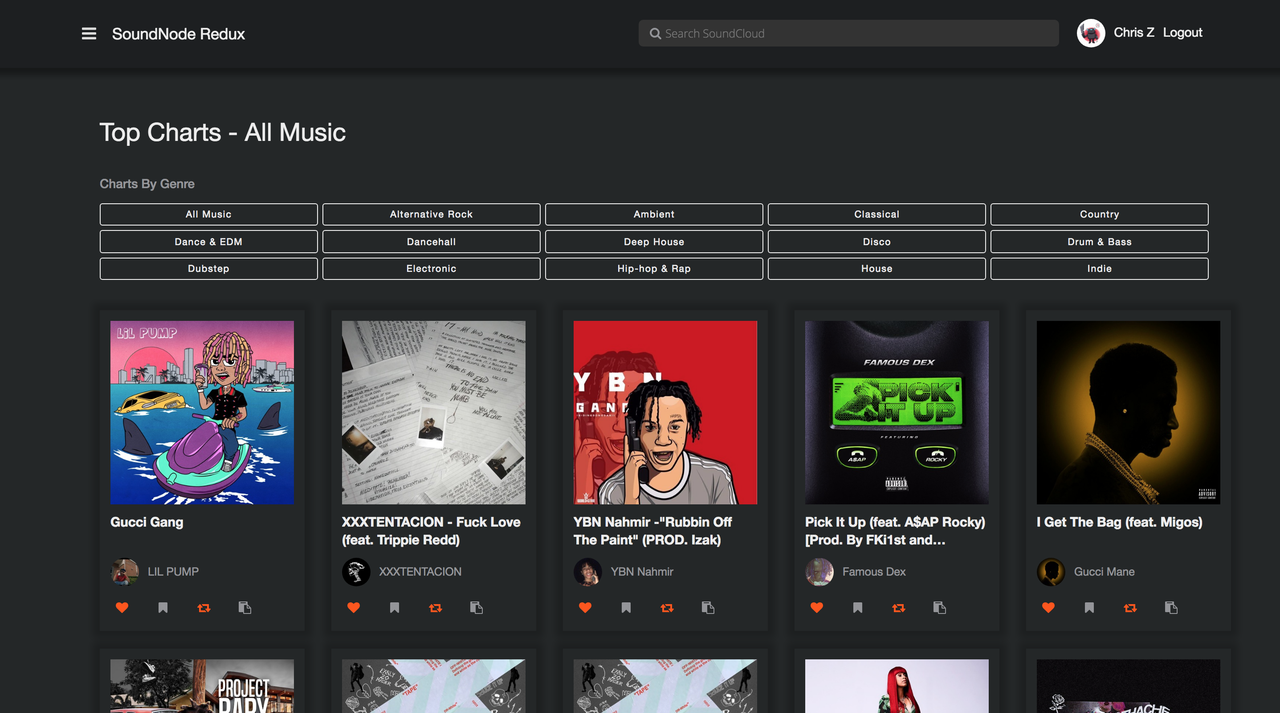Select the Country genre

pyautogui.click(x=1099, y=214)
